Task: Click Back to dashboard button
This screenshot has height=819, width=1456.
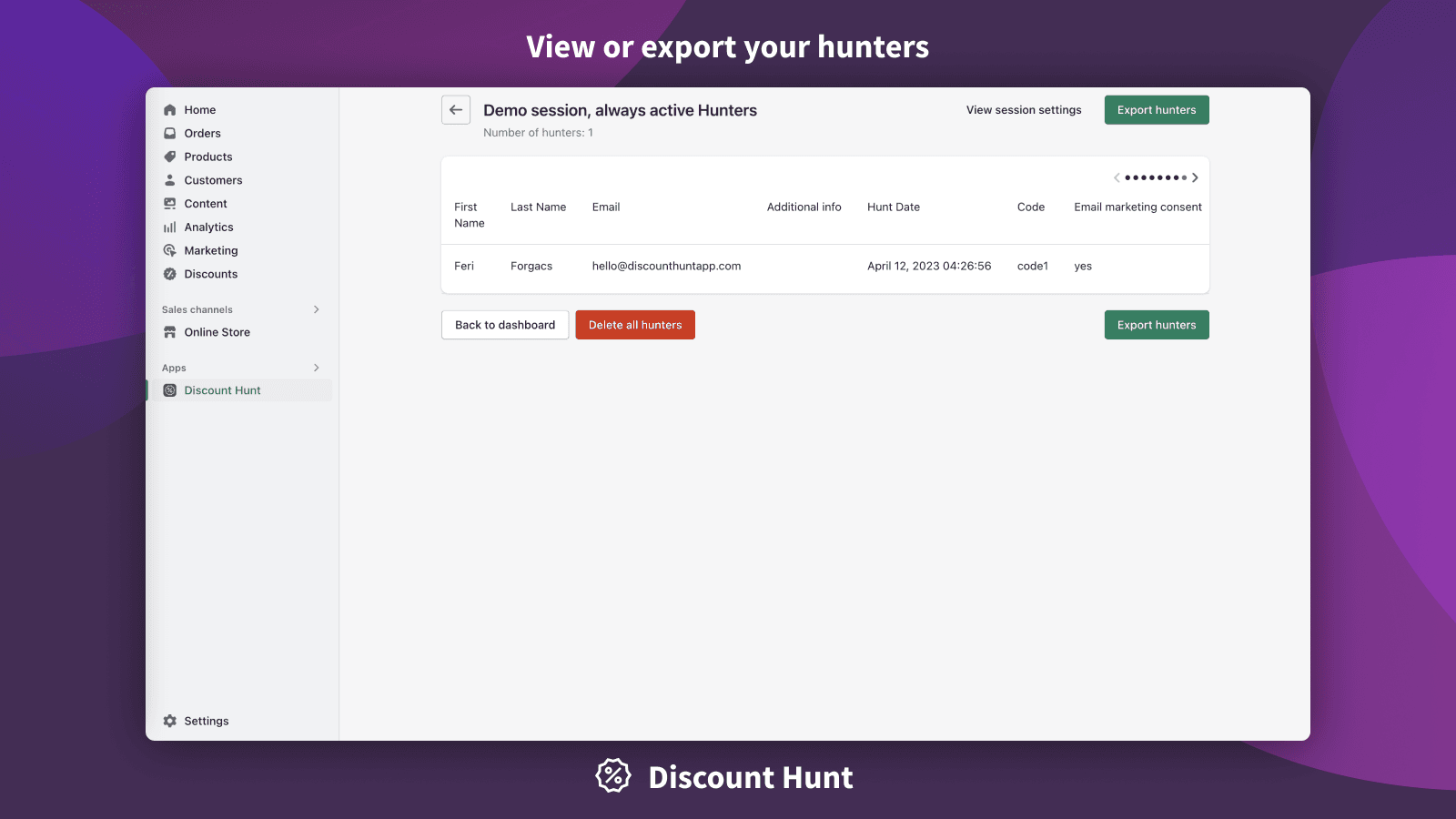Action: (x=505, y=325)
